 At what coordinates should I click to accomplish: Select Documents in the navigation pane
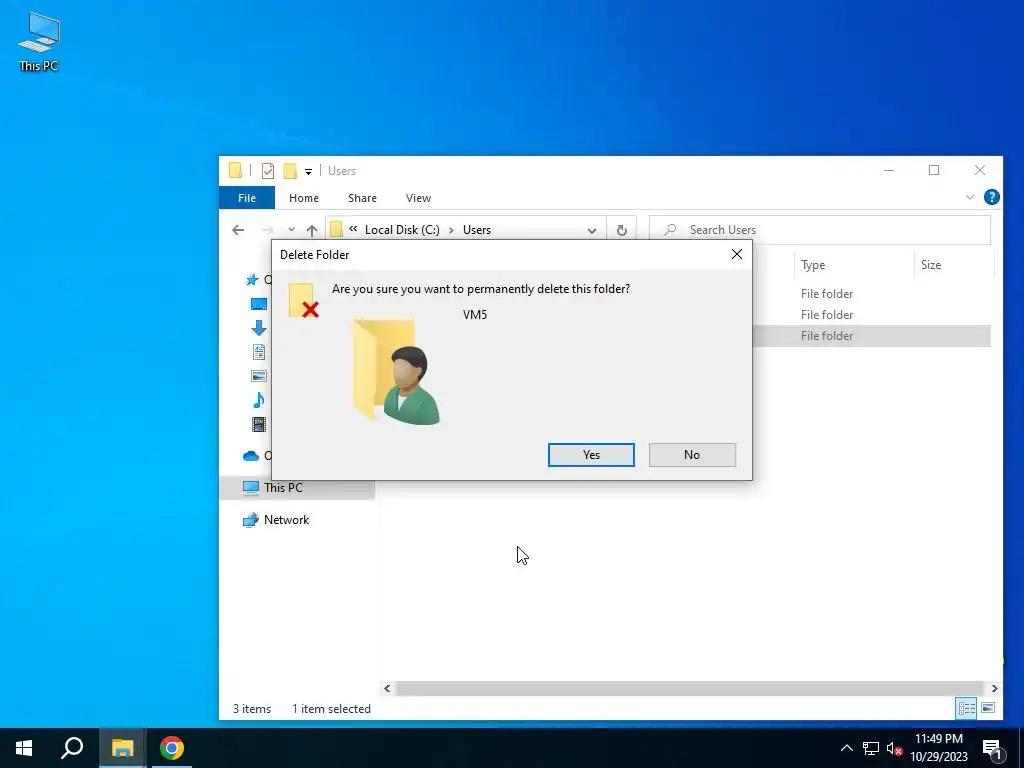pyautogui.click(x=259, y=352)
